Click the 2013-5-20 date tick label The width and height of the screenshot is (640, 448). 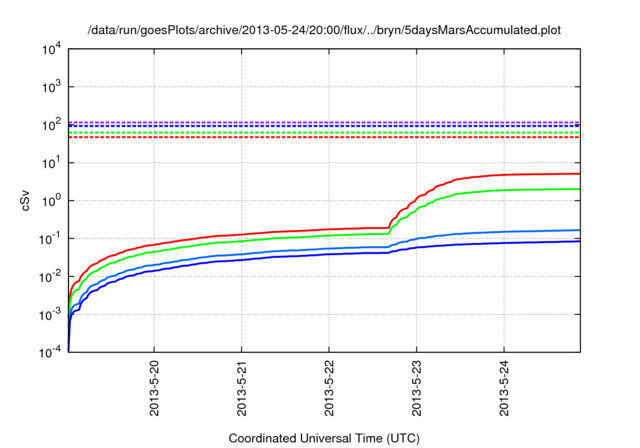[154, 388]
